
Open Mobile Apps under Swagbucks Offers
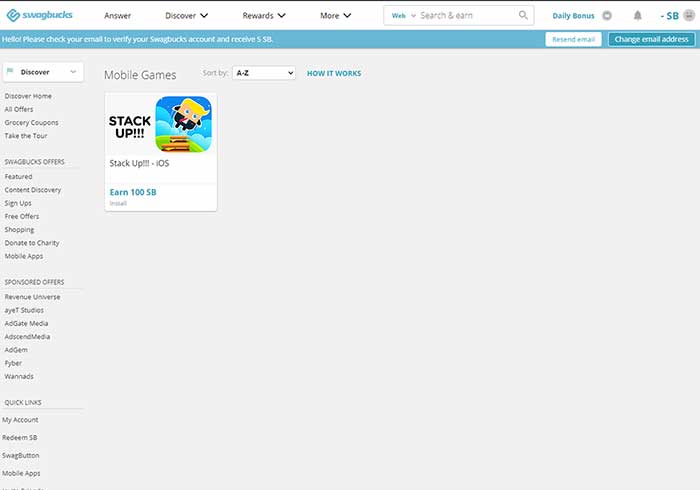[x=24, y=256]
